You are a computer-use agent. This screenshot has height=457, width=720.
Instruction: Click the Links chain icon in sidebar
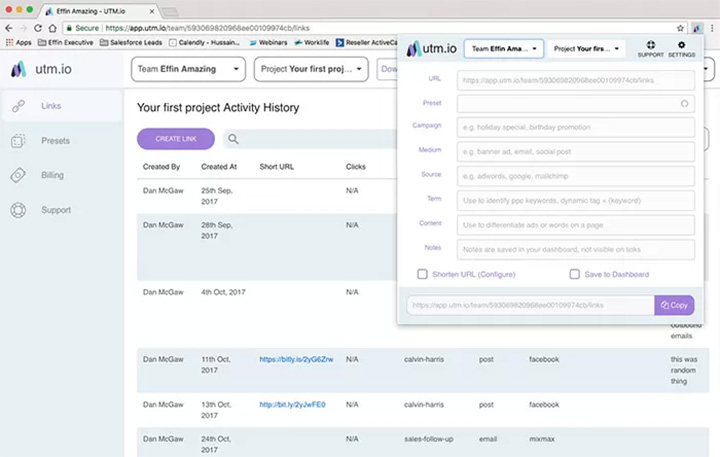tap(18, 106)
